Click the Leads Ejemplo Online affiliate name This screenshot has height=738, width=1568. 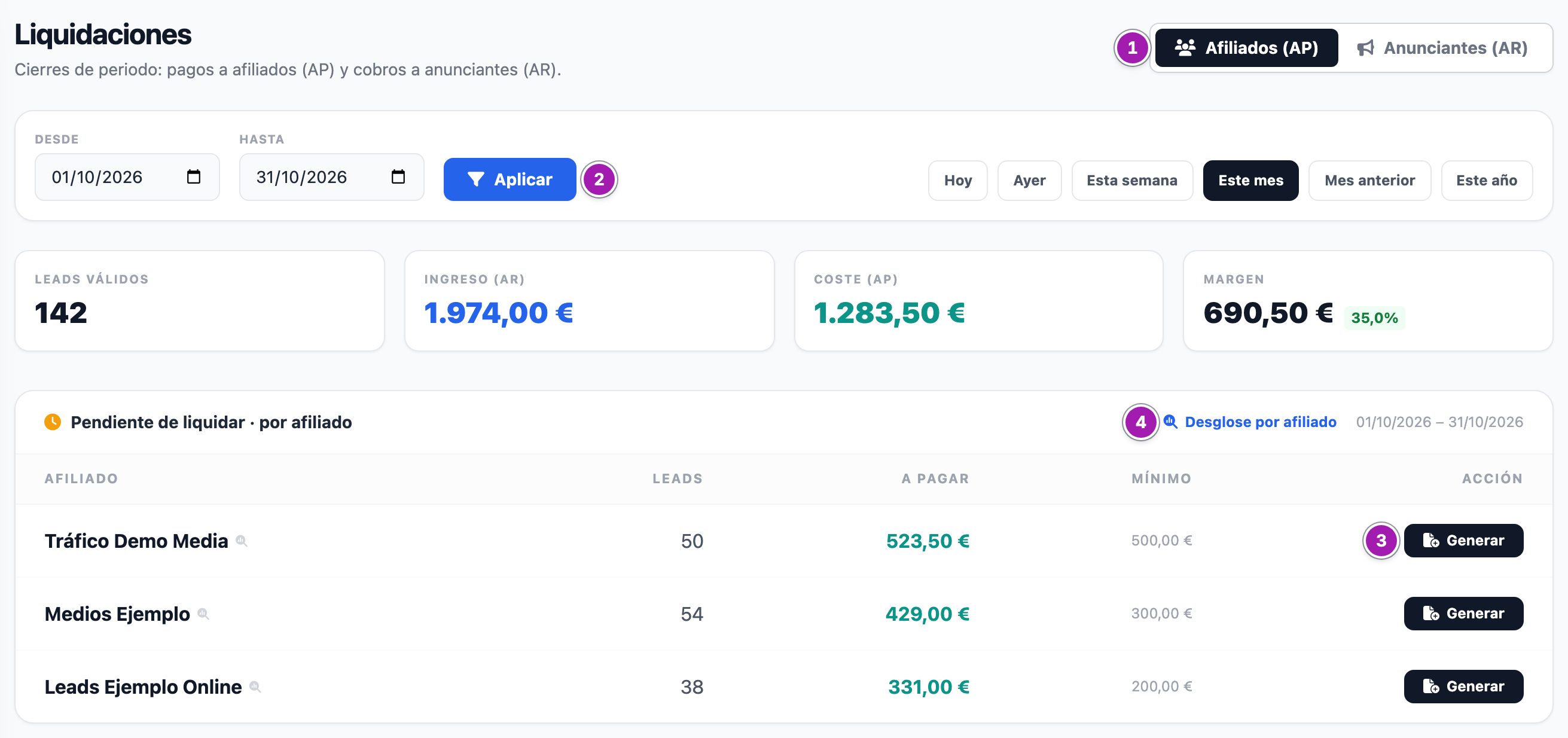pyautogui.click(x=143, y=687)
